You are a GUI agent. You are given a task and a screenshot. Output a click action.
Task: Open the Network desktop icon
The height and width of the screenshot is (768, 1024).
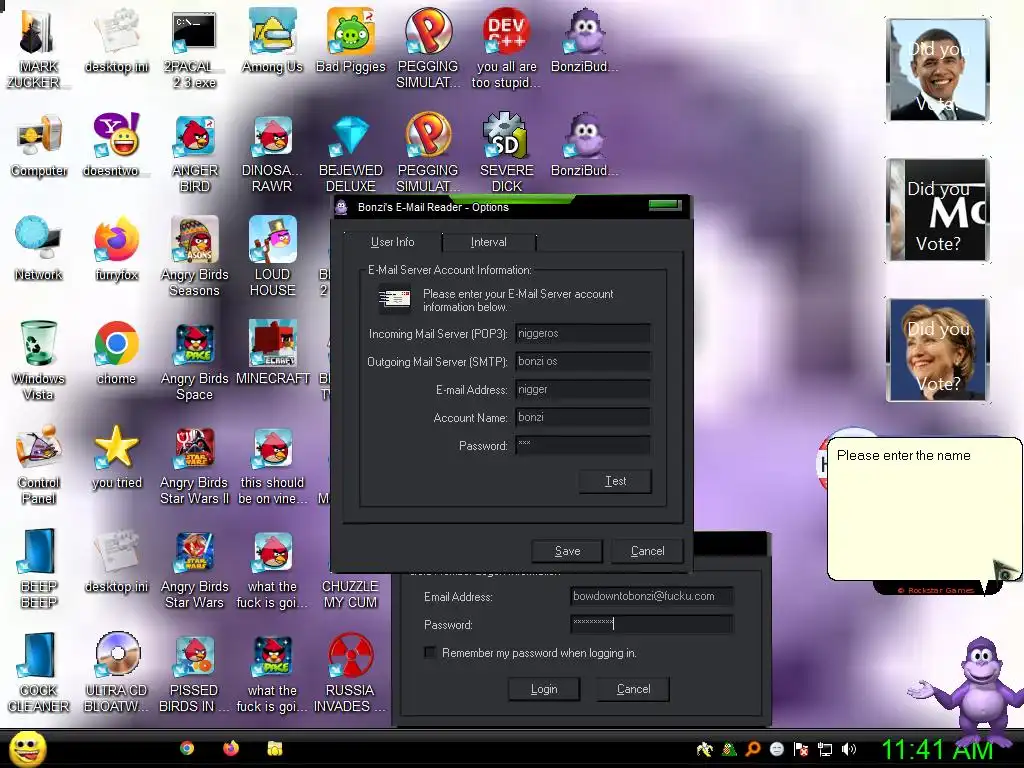(39, 249)
